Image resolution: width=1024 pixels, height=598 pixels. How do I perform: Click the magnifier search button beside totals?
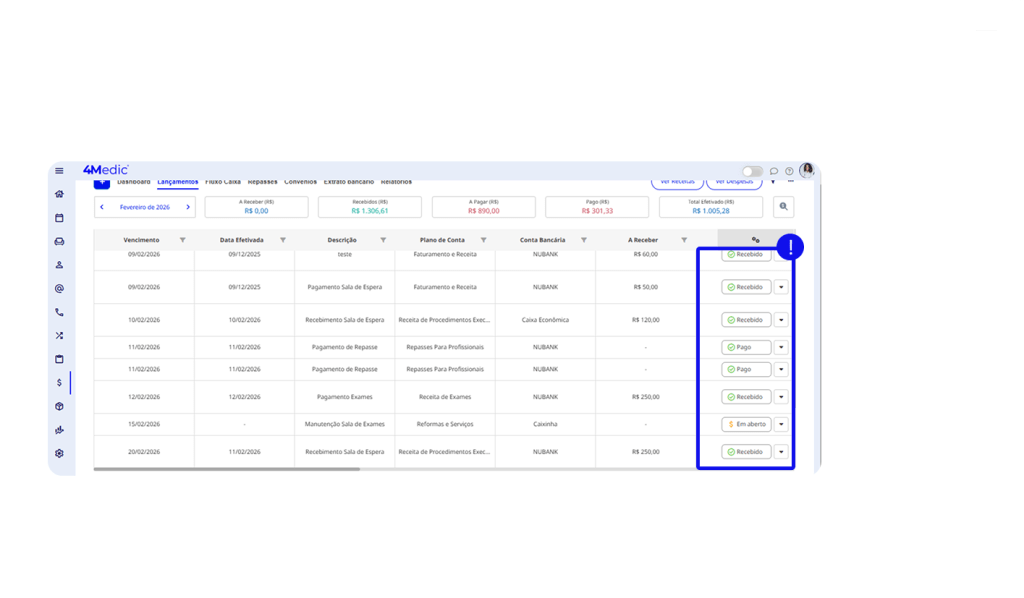(783, 207)
